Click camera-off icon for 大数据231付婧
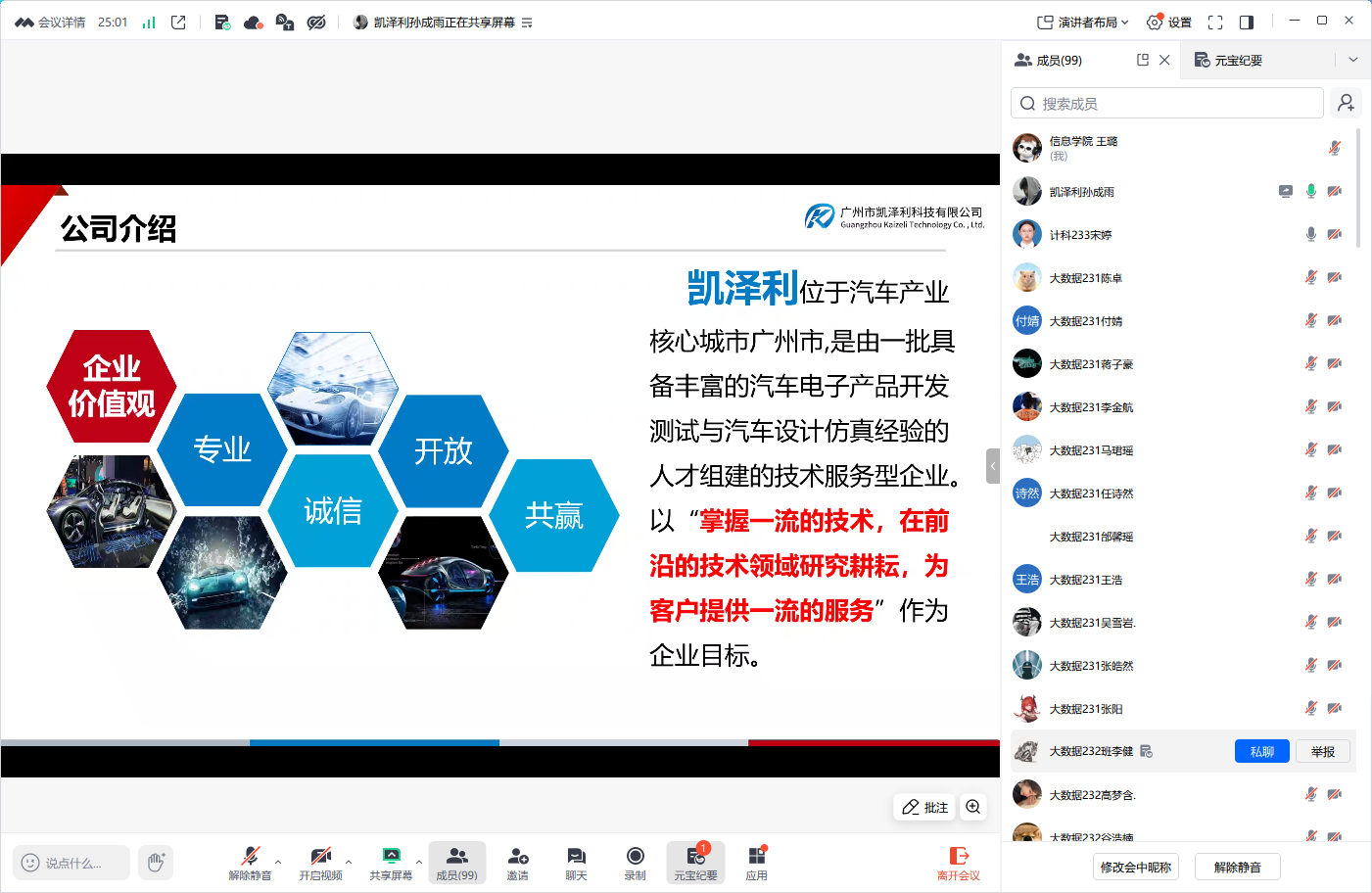The height and width of the screenshot is (893, 1372). coord(1334,320)
